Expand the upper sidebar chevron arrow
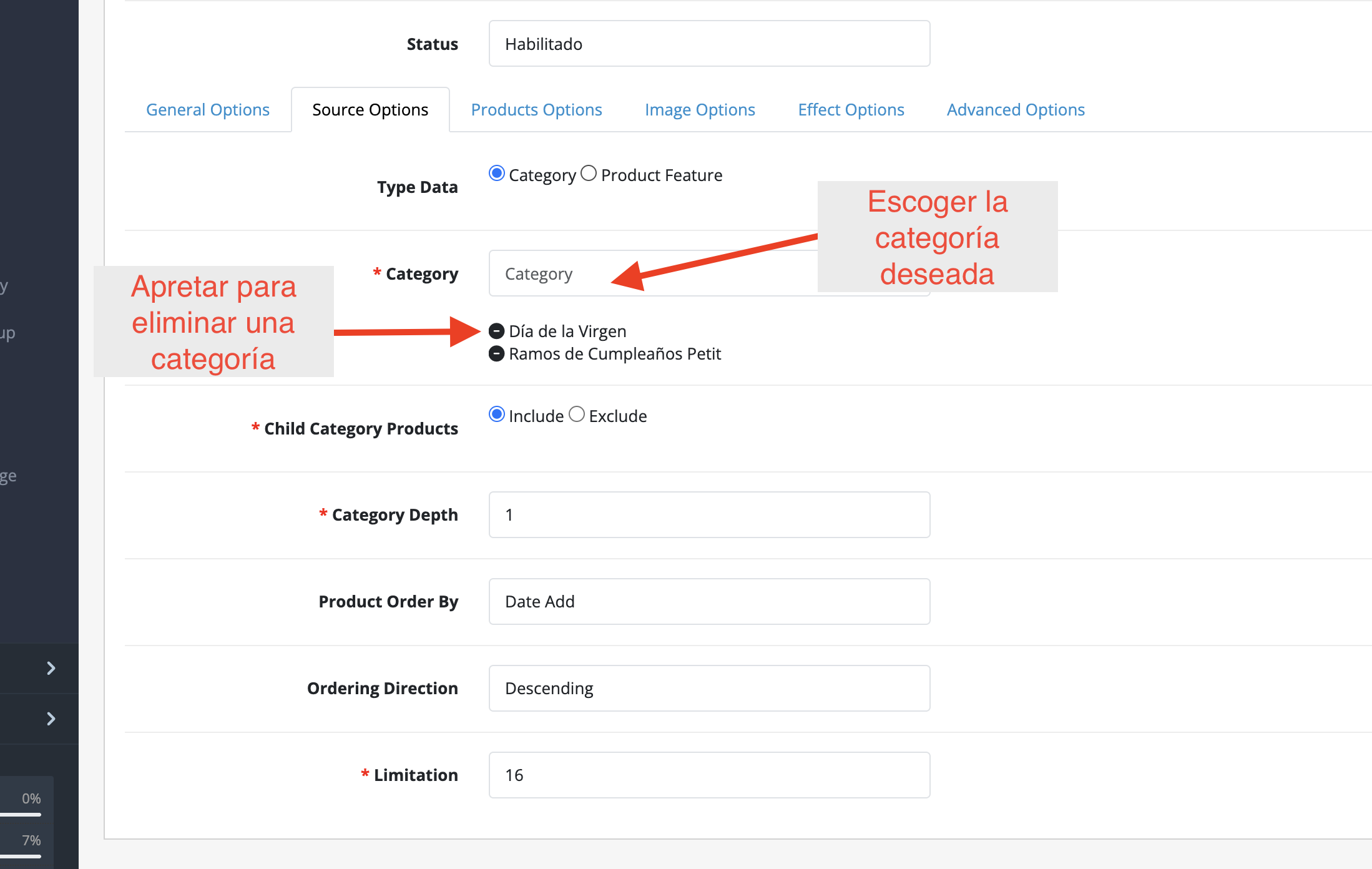This screenshot has height=869, width=1372. tap(51, 668)
